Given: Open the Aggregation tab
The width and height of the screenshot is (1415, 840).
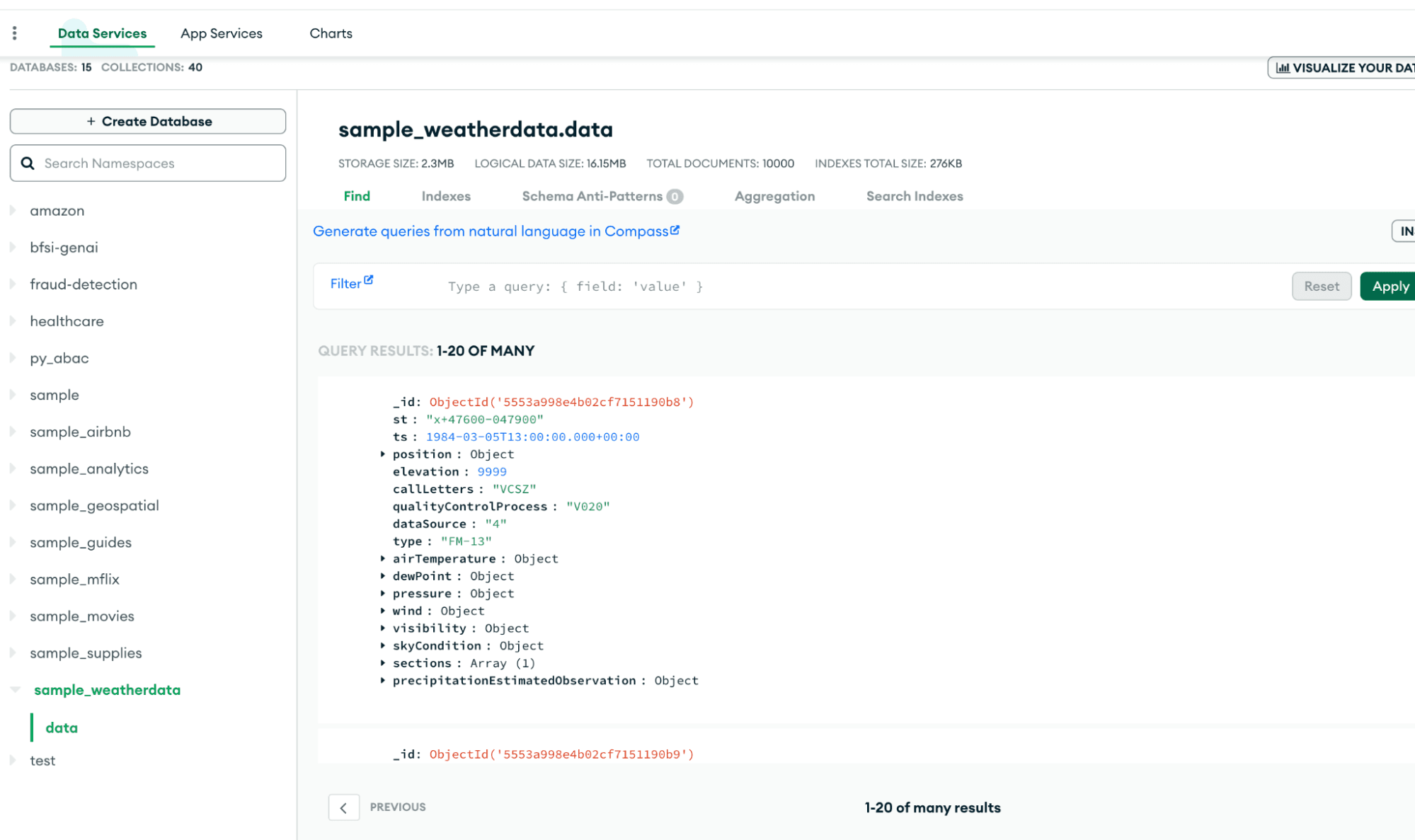Looking at the screenshot, I should (774, 196).
